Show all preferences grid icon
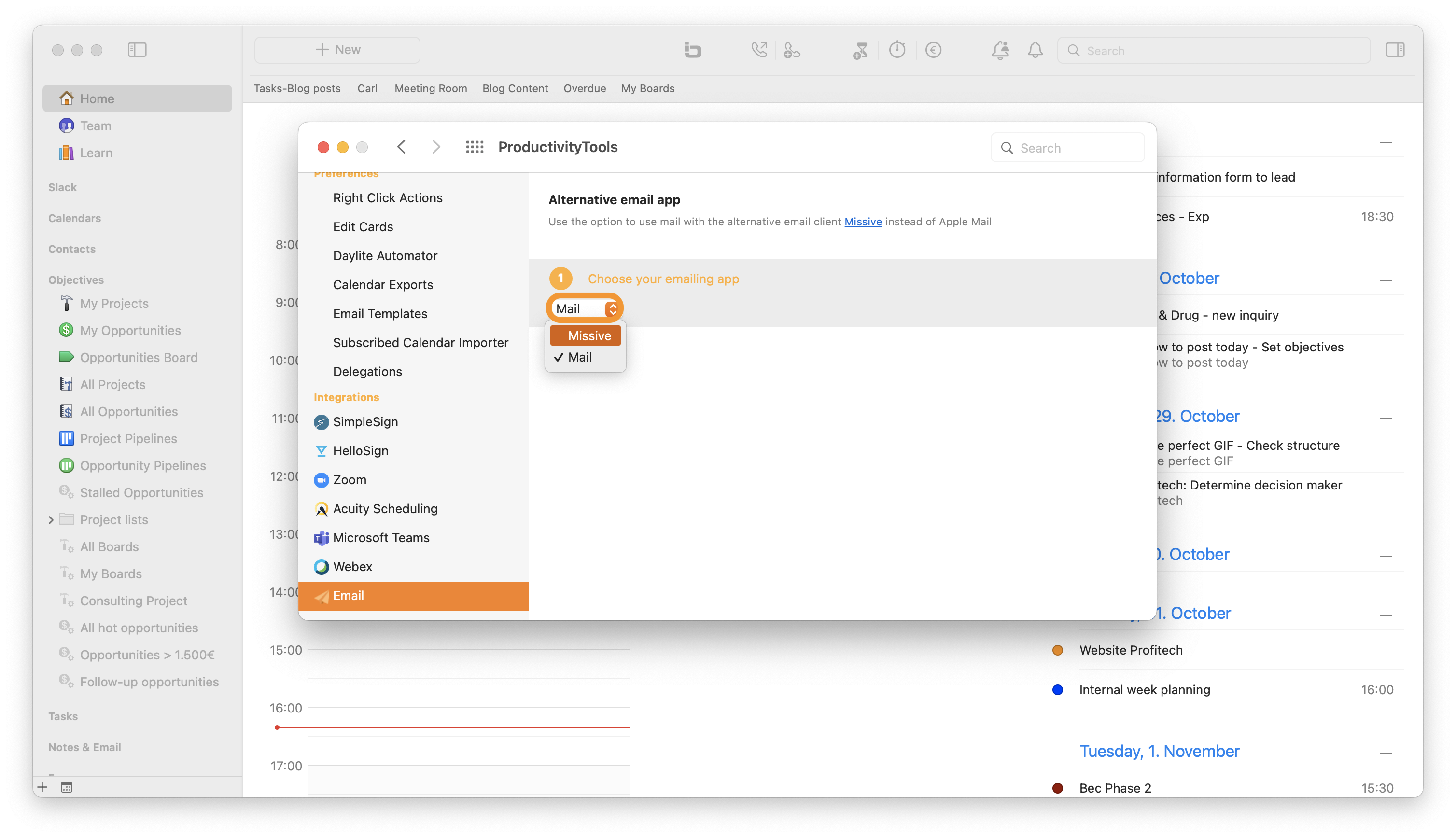This screenshot has width=1456, height=838. (474, 147)
